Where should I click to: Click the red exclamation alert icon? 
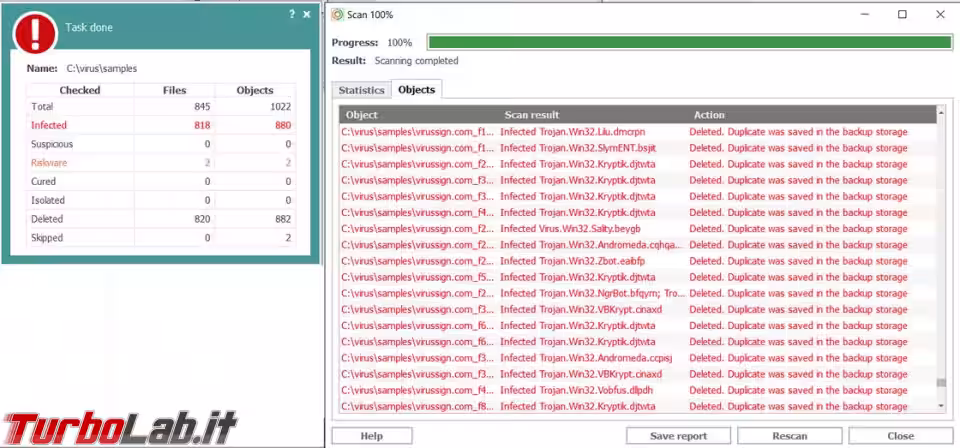coord(35,31)
